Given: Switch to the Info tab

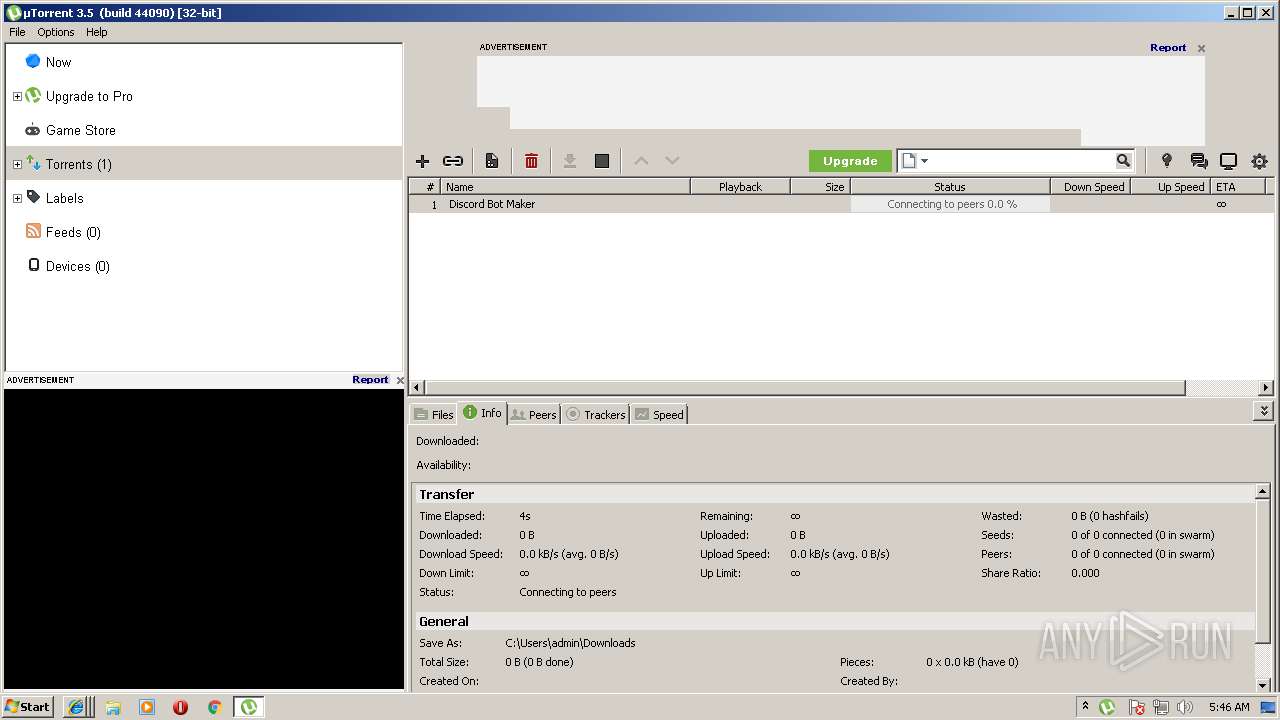Looking at the screenshot, I should coord(483,413).
